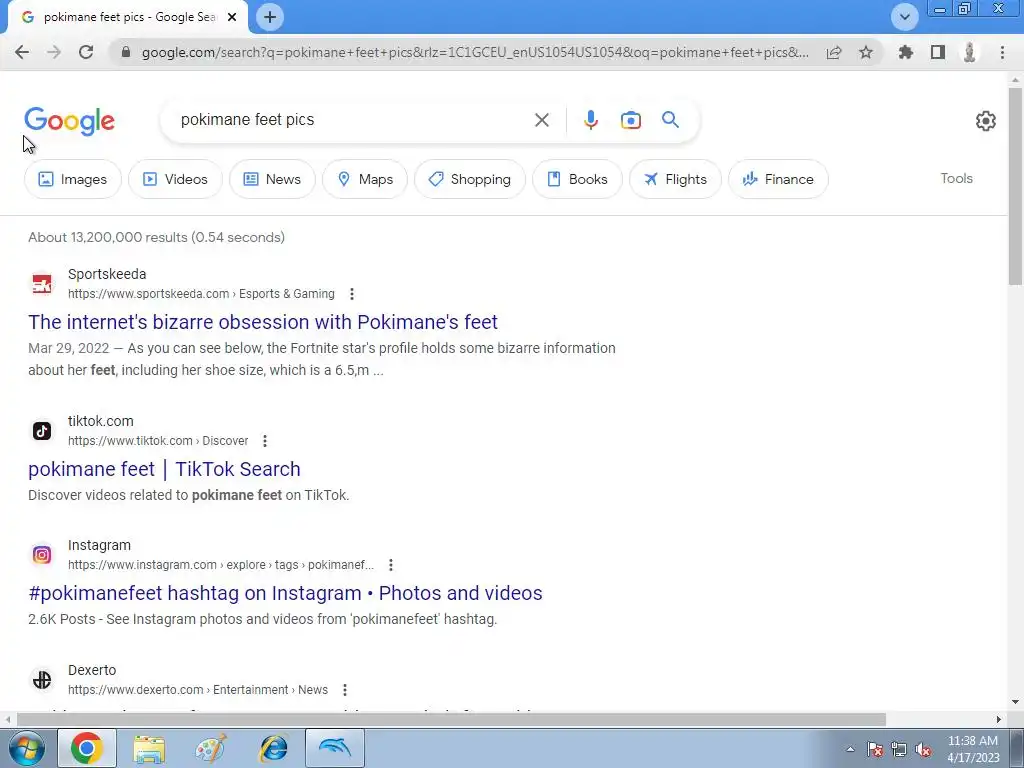Launch Internet Explorer from the taskbar
Image resolution: width=1024 pixels, height=768 pixels.
click(x=273, y=748)
